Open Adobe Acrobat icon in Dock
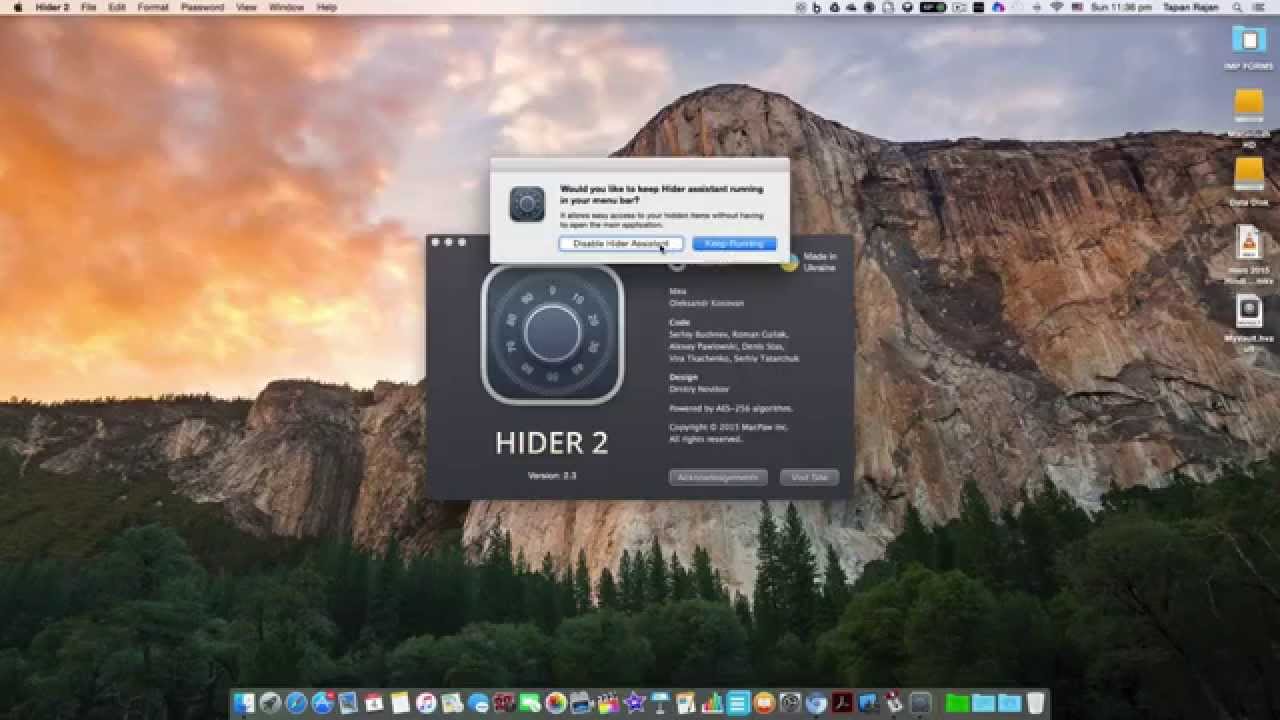This screenshot has width=1280, height=720. click(x=840, y=703)
